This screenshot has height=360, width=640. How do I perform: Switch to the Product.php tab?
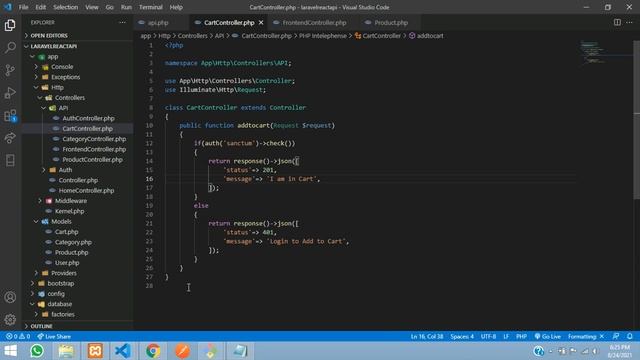click(391, 22)
